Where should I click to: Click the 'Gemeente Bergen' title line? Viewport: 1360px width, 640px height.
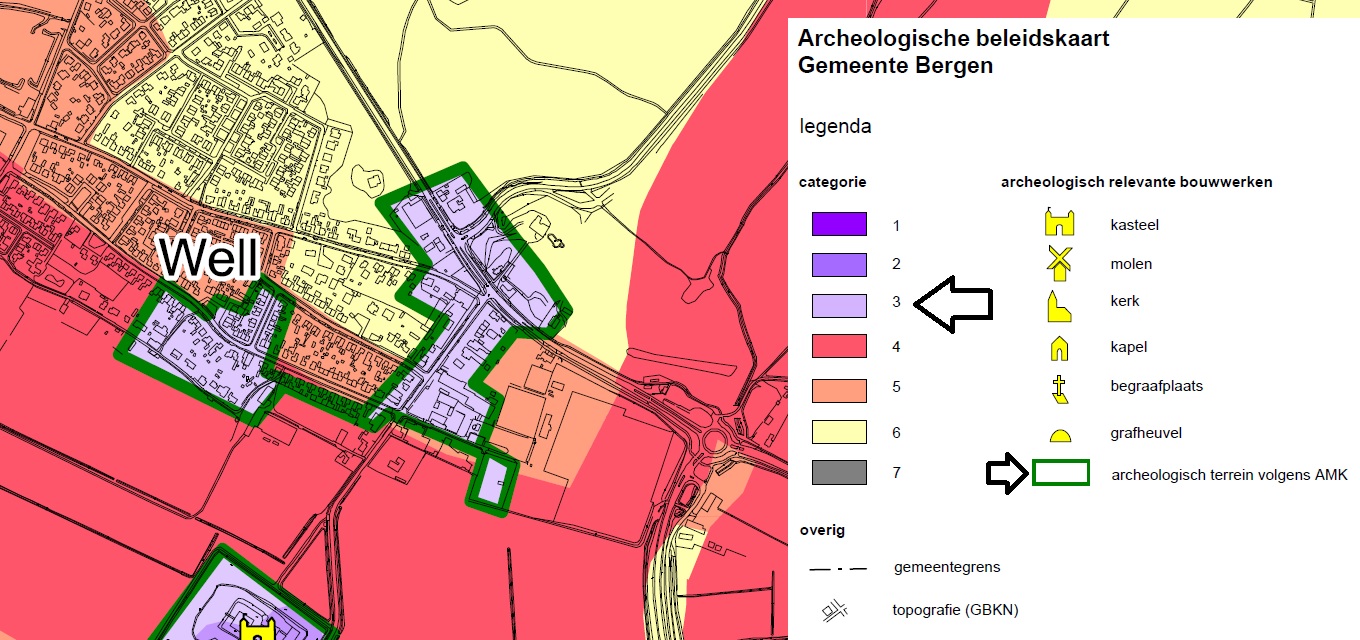895,67
